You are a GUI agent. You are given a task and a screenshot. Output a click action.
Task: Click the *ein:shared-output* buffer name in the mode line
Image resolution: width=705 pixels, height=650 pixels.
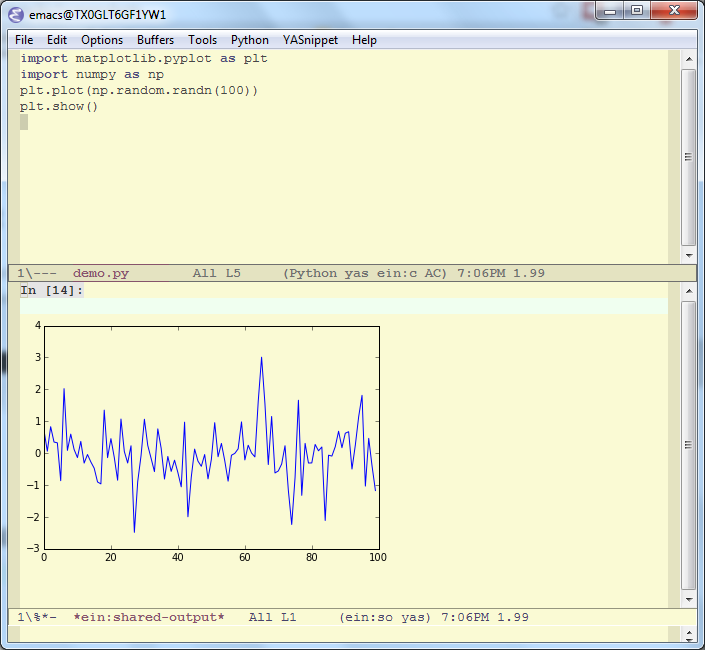click(149, 617)
